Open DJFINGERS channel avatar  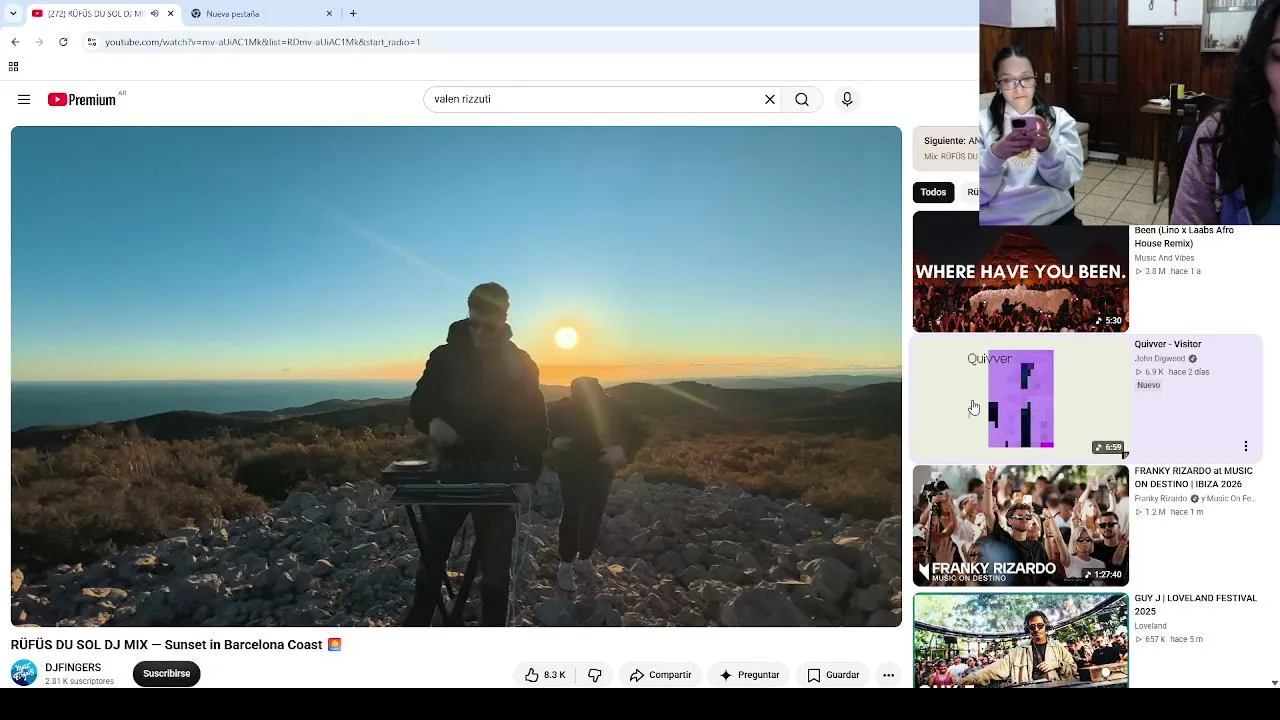[x=24, y=673]
